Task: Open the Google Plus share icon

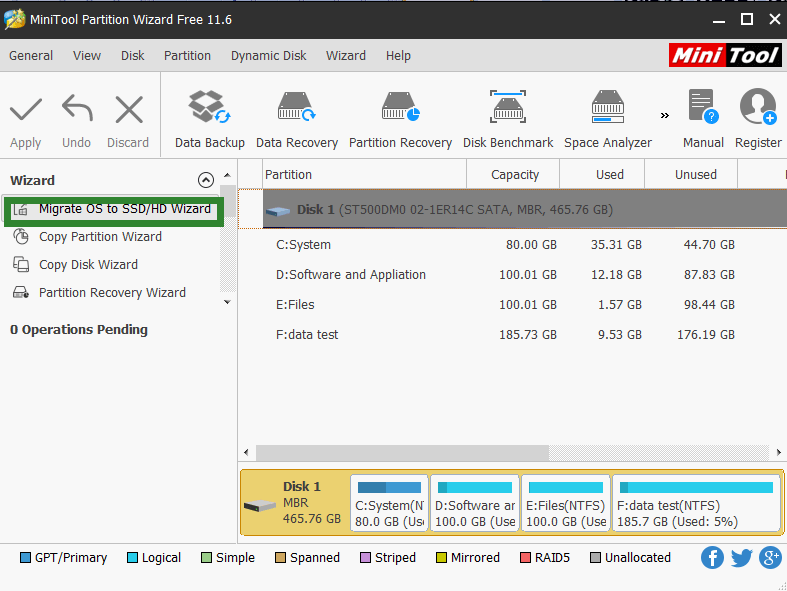Action: [770, 557]
